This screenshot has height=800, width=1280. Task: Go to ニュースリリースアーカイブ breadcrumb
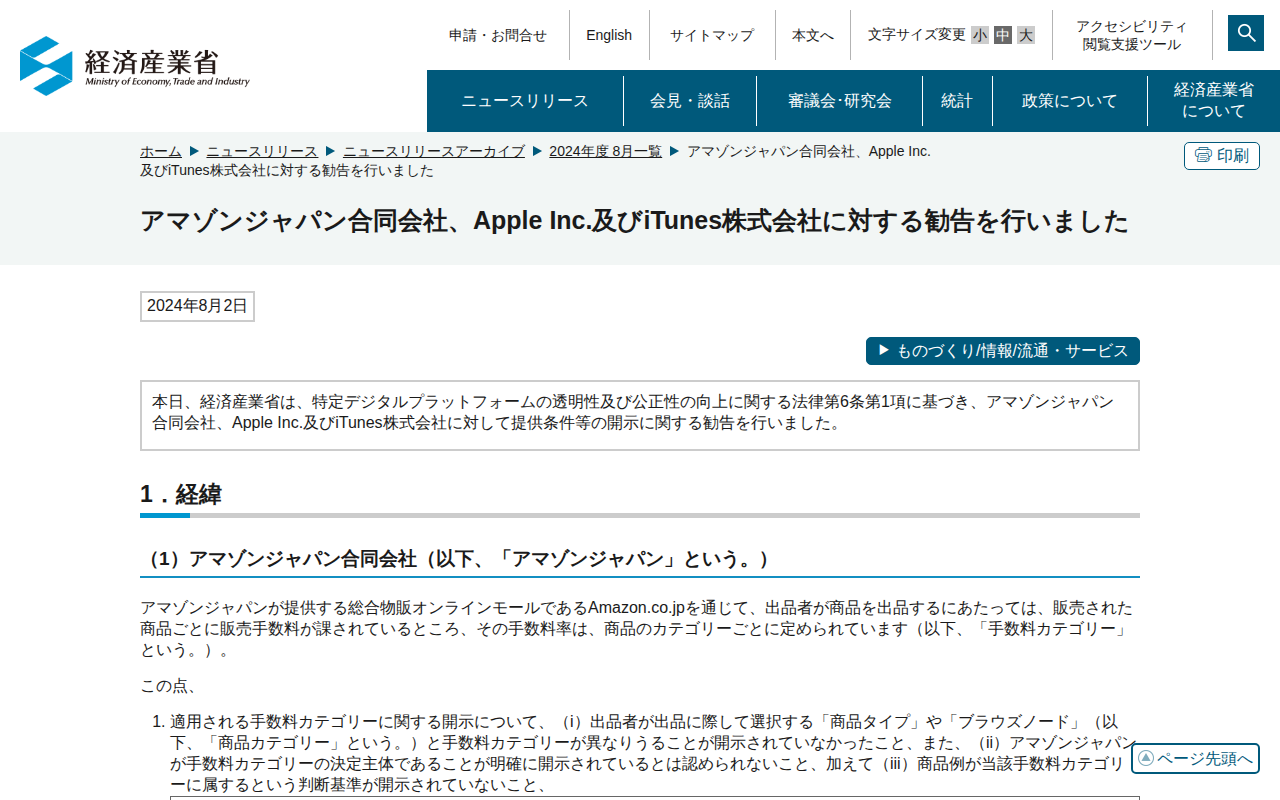[x=434, y=151]
